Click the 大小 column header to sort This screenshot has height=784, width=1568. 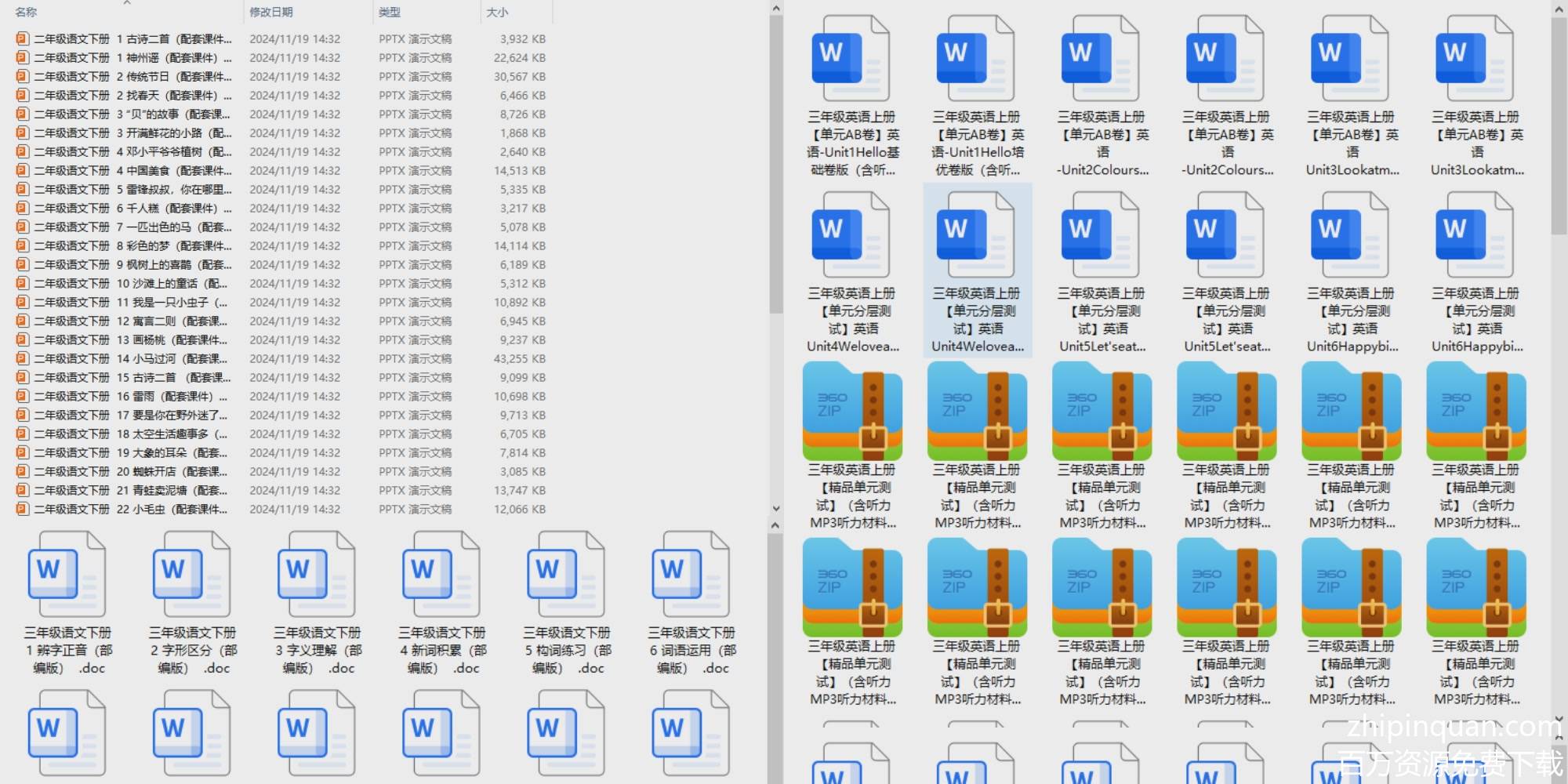[x=497, y=13]
